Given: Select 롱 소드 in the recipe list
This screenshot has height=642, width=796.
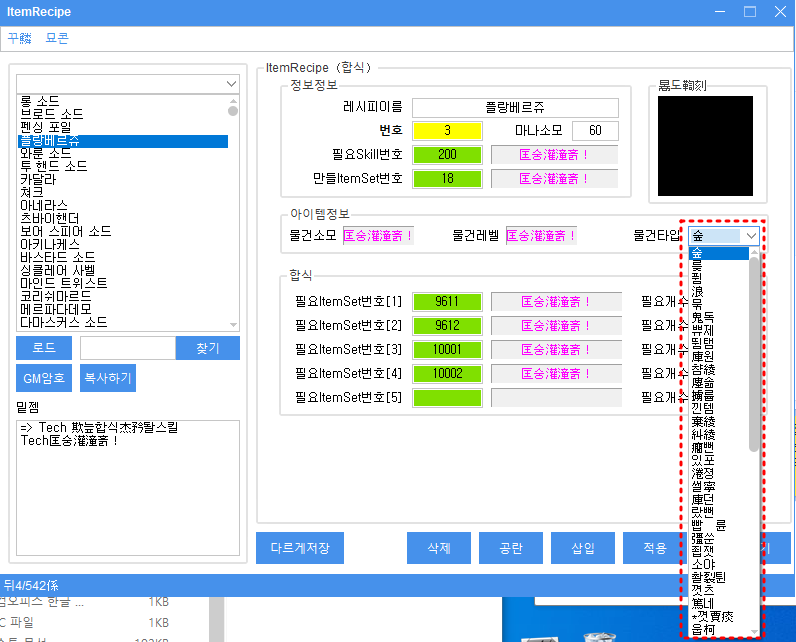Looking at the screenshot, I should coord(40,101).
